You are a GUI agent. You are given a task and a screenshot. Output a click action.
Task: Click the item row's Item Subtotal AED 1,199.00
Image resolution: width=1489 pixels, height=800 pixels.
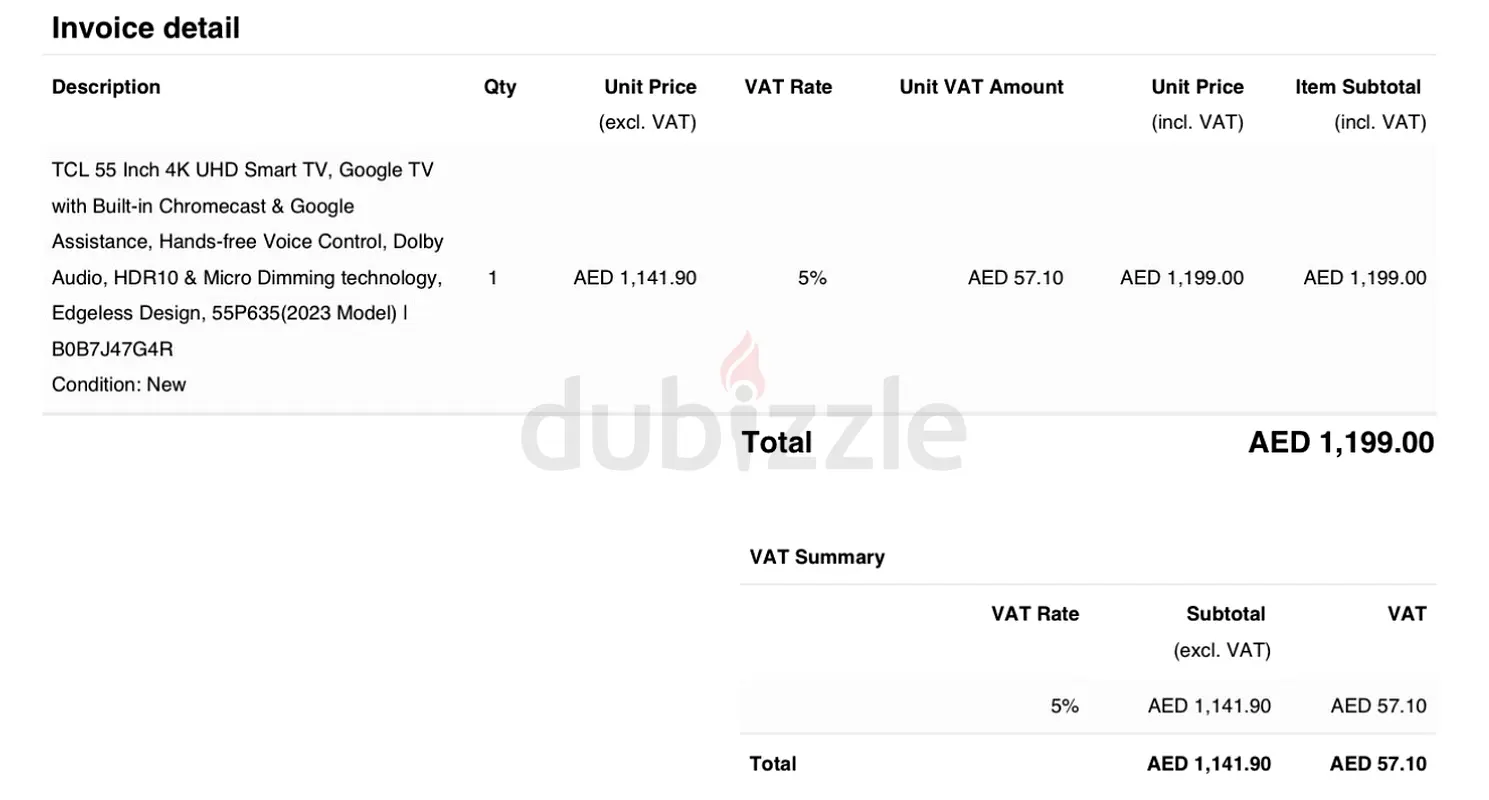pyautogui.click(x=1364, y=278)
